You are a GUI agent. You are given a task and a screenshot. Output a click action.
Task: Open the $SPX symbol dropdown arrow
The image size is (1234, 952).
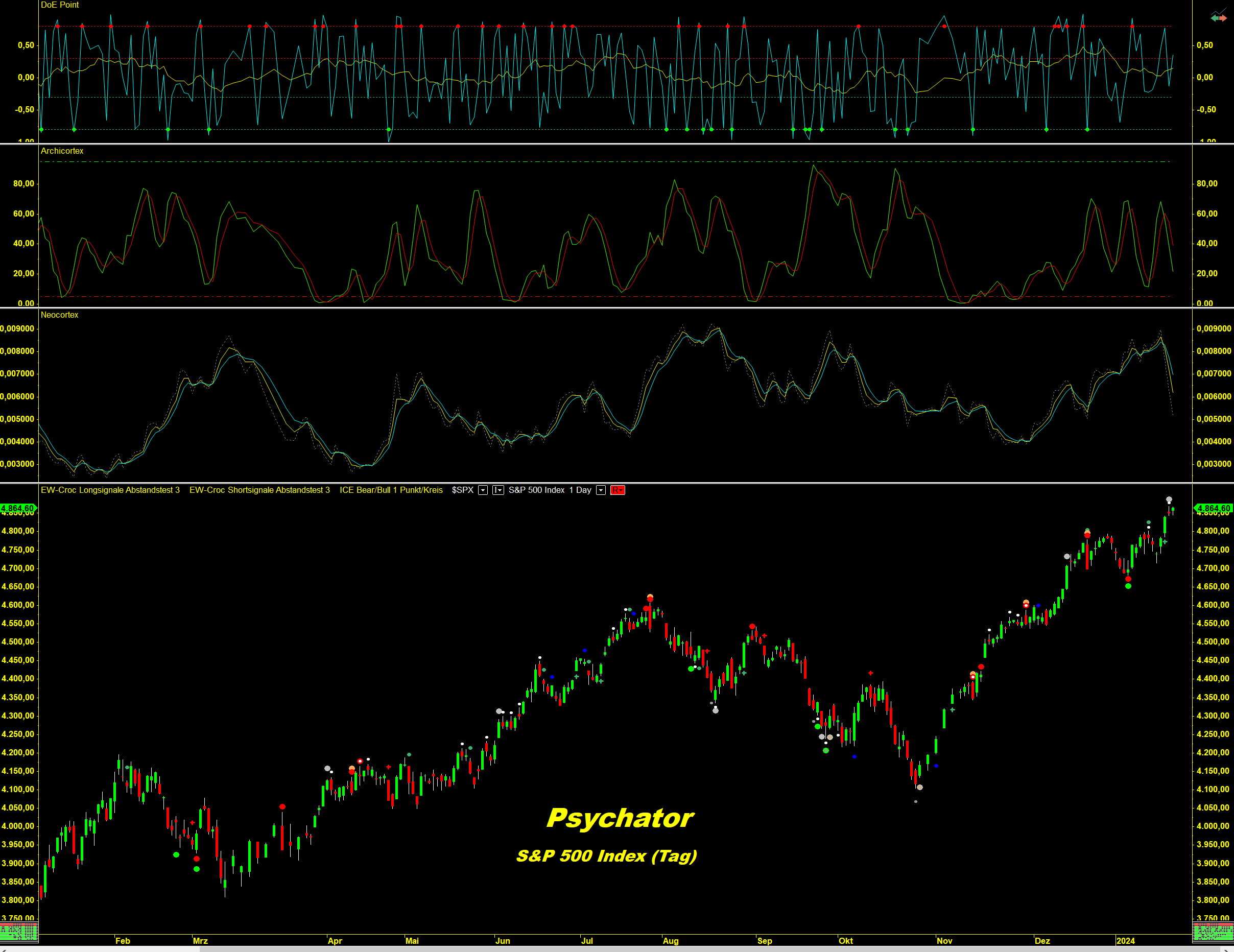pos(483,490)
